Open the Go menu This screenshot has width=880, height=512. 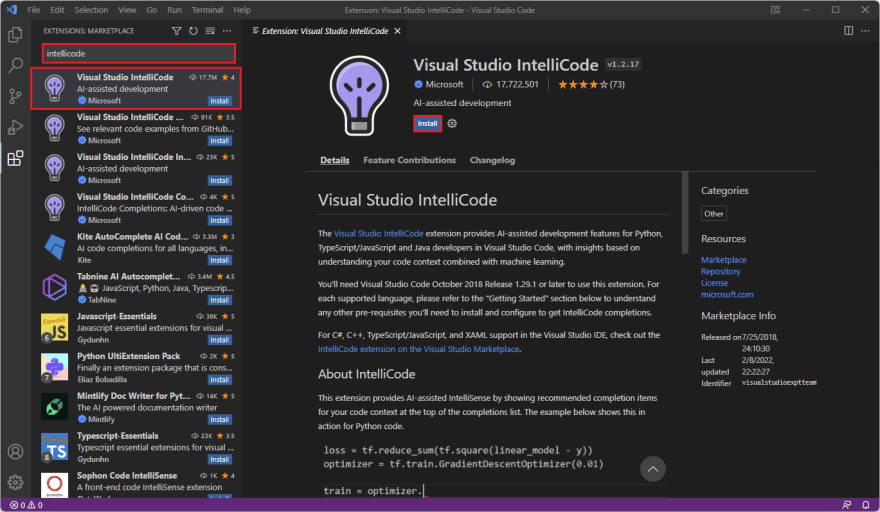click(152, 10)
